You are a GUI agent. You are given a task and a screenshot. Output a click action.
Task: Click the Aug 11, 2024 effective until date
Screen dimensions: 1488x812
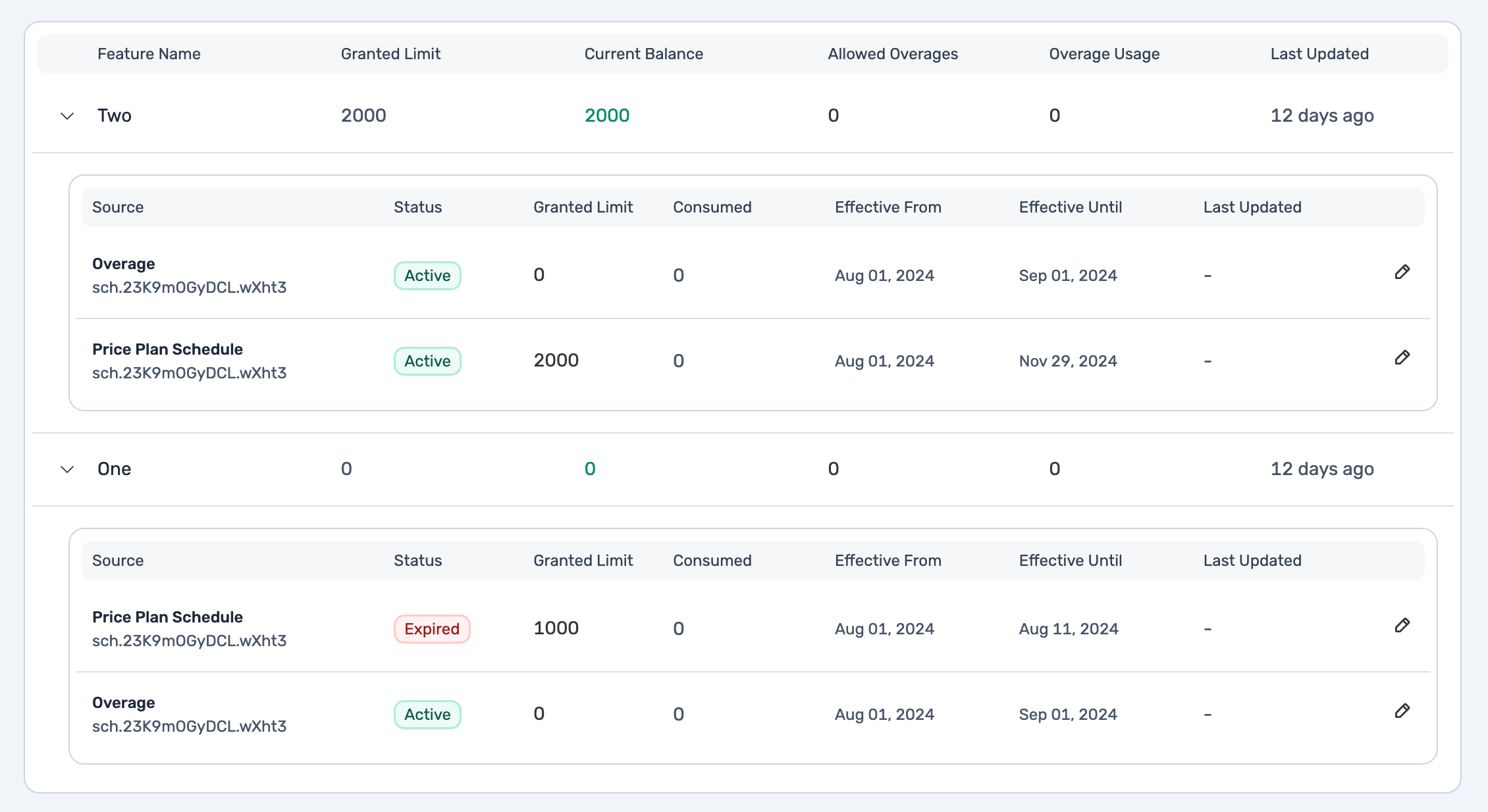[1069, 629]
